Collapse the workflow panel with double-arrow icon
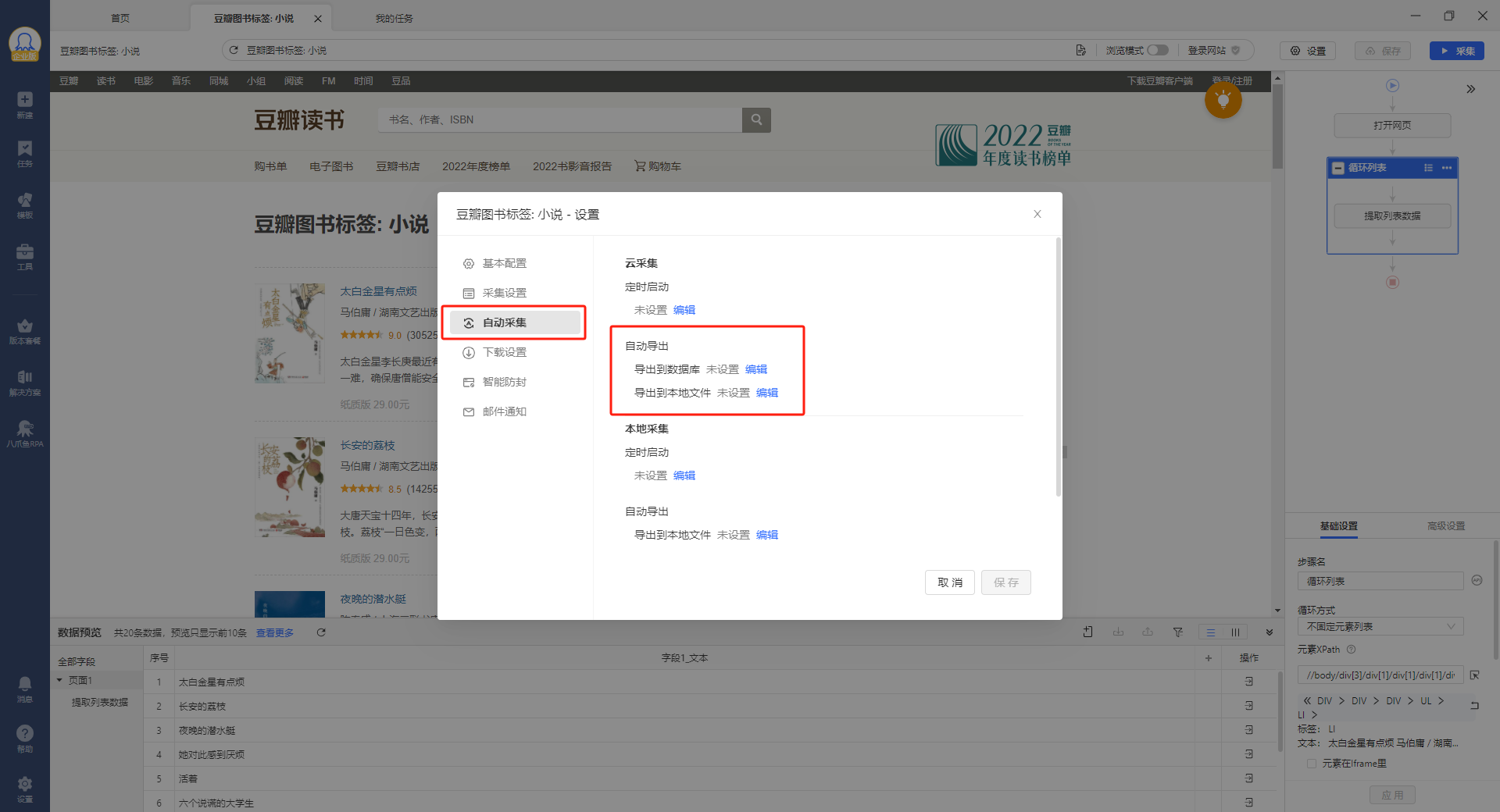Viewport: 1500px width, 812px height. click(x=1471, y=89)
